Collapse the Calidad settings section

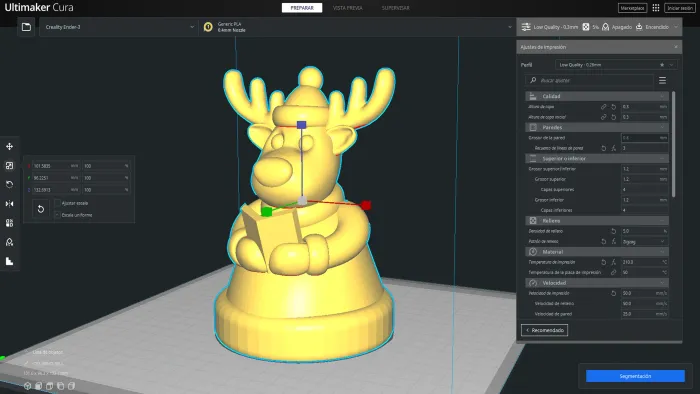point(597,96)
